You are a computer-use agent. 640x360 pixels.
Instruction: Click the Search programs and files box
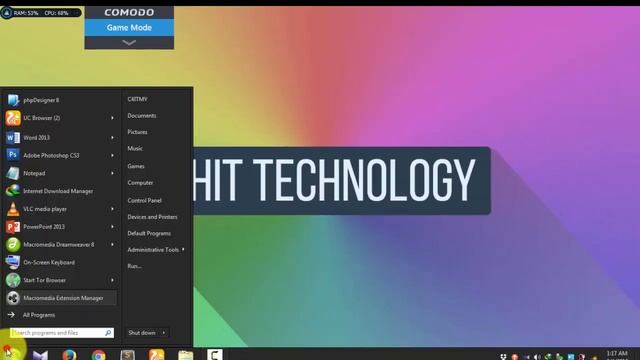(x=61, y=333)
